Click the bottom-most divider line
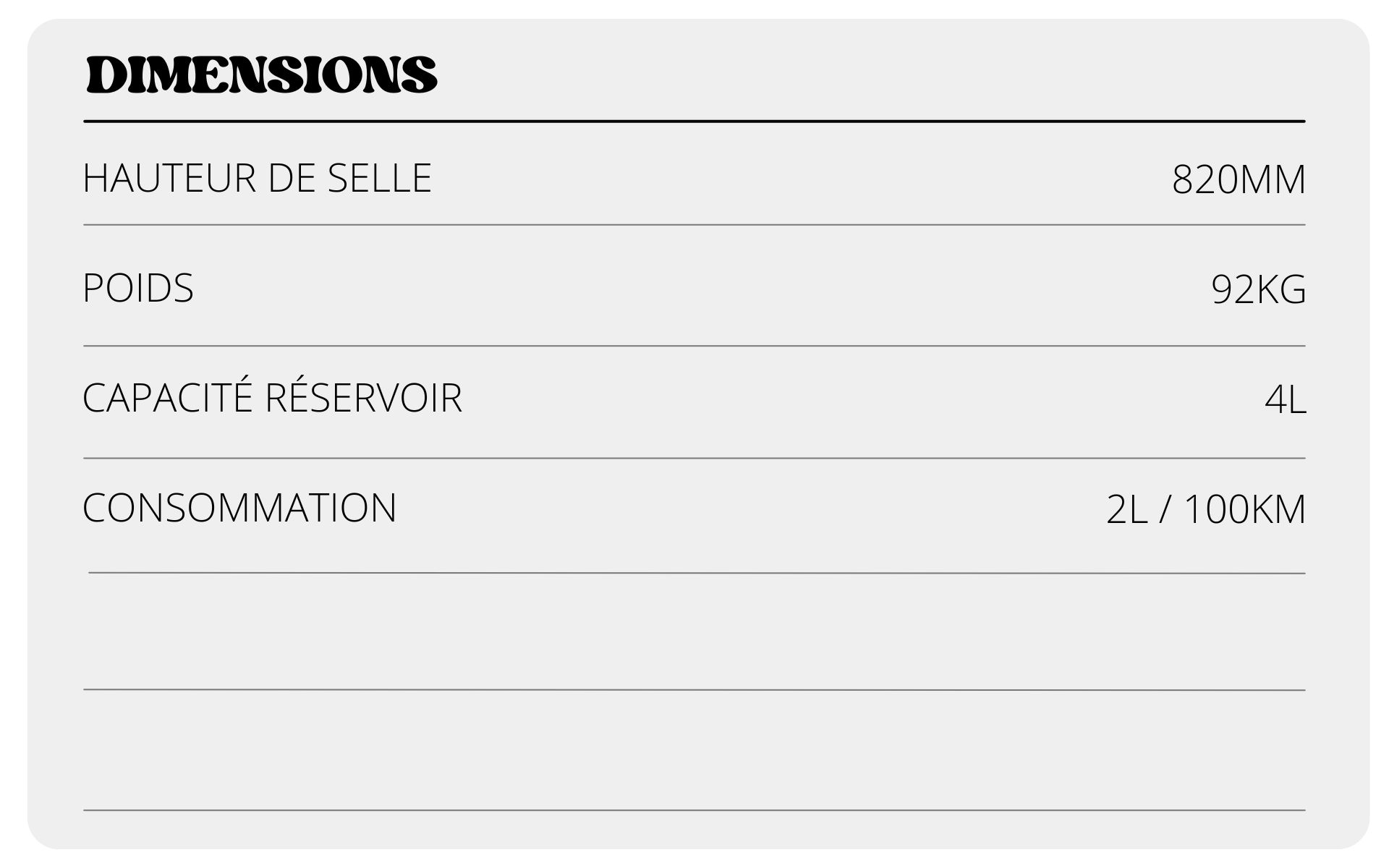Screen dimensions: 1389x868 tap(694, 810)
